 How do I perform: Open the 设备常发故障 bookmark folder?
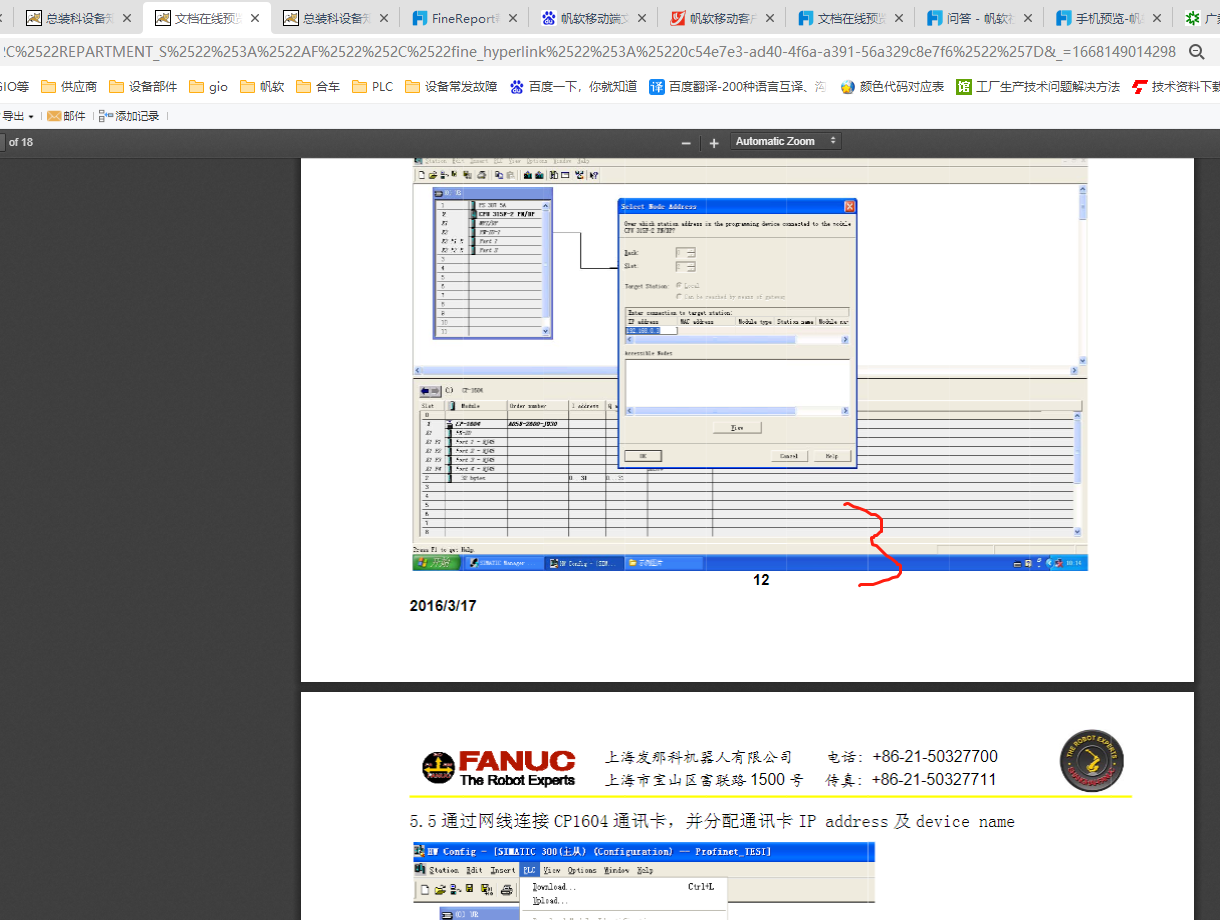[451, 87]
